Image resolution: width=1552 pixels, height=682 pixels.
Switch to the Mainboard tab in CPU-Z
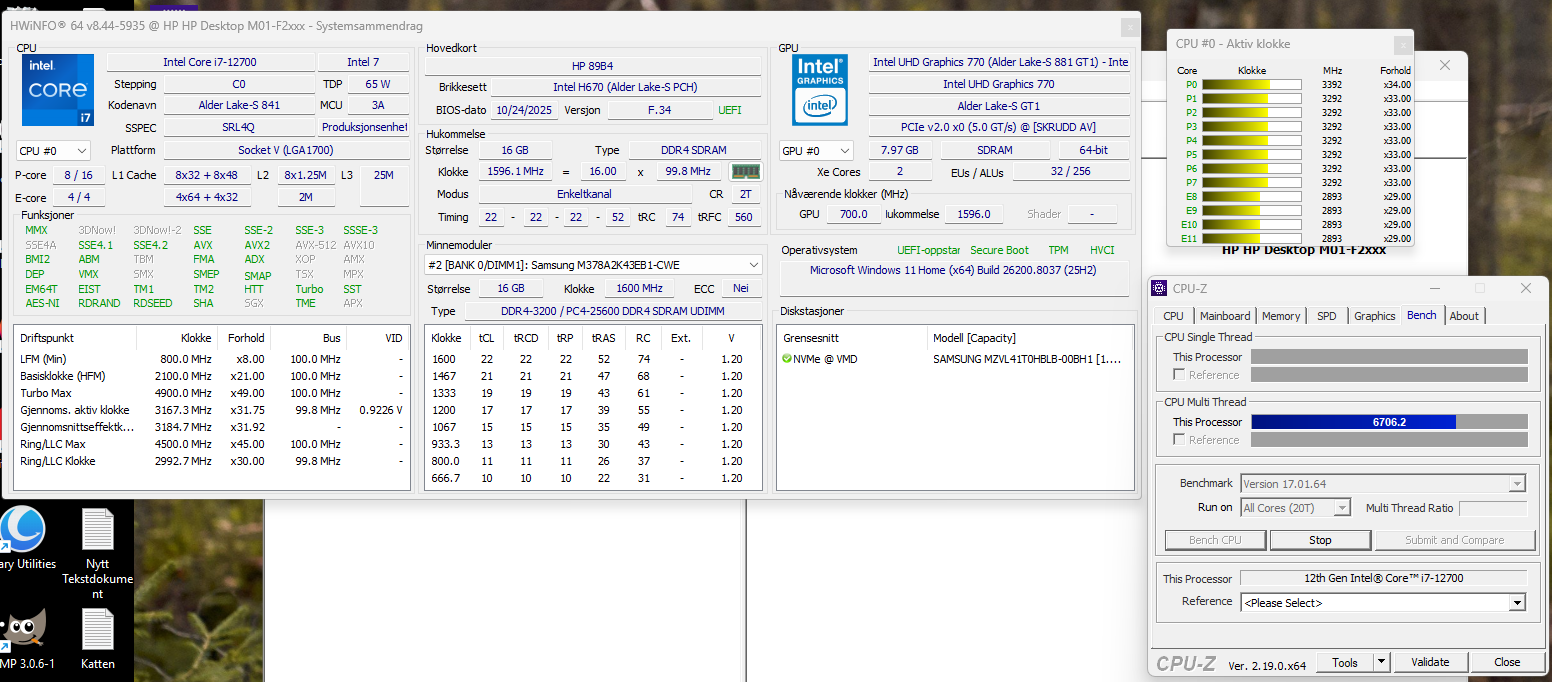click(x=1225, y=316)
